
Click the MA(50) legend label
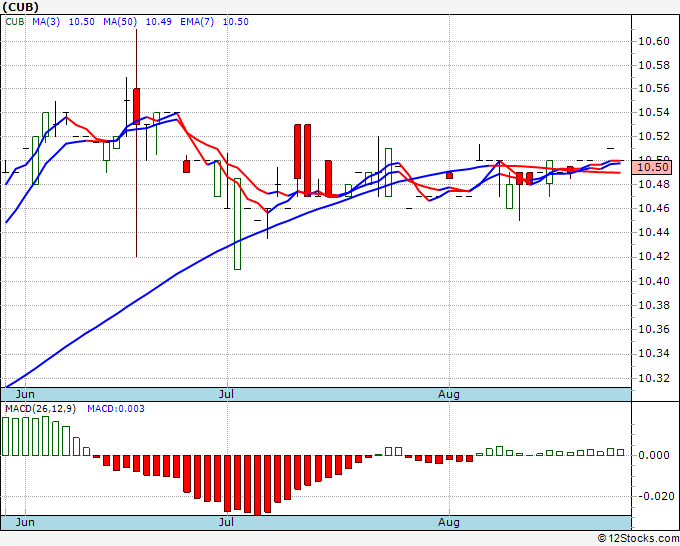point(120,22)
